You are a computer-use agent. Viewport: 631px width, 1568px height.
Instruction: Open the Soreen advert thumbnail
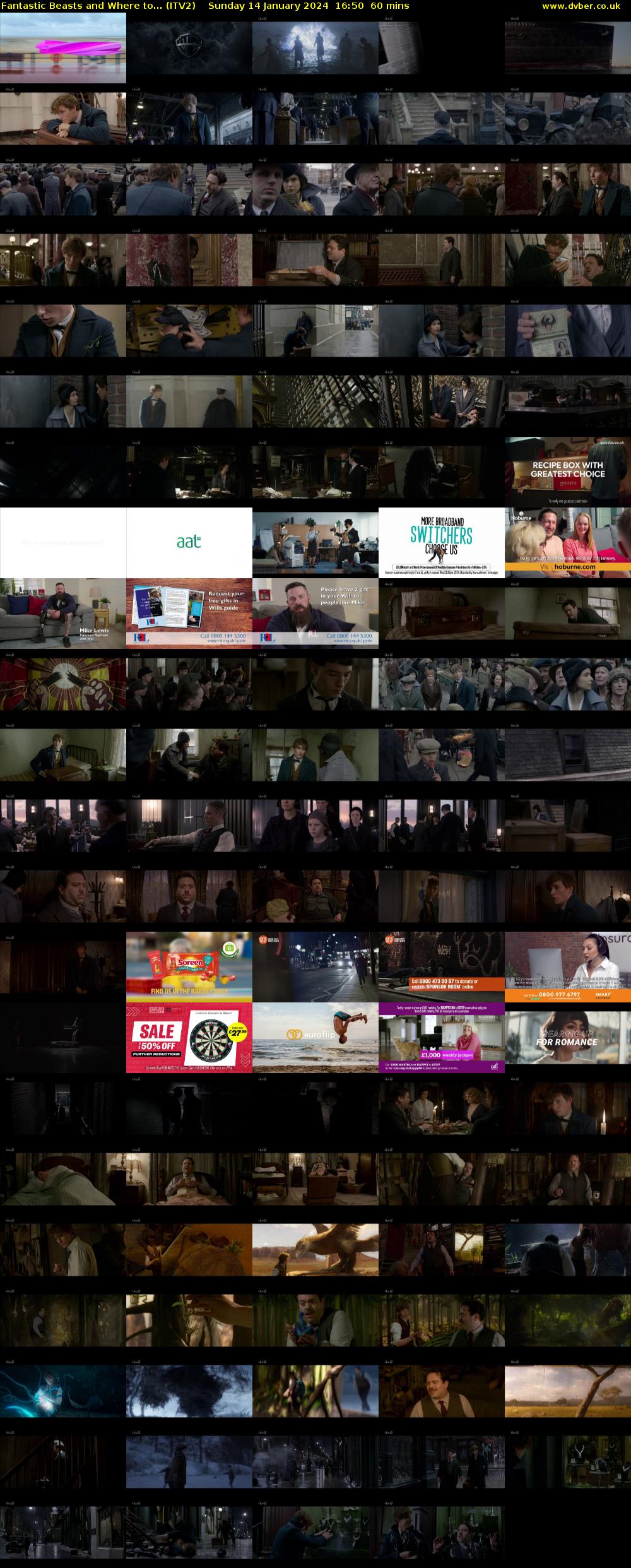pos(189,967)
